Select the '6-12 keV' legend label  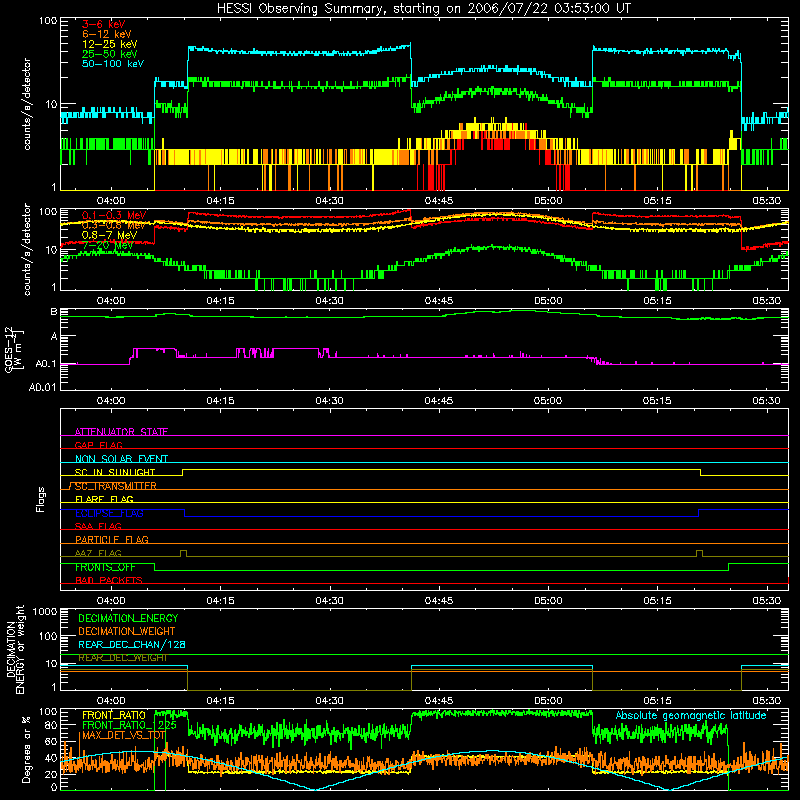pyautogui.click(x=106, y=34)
